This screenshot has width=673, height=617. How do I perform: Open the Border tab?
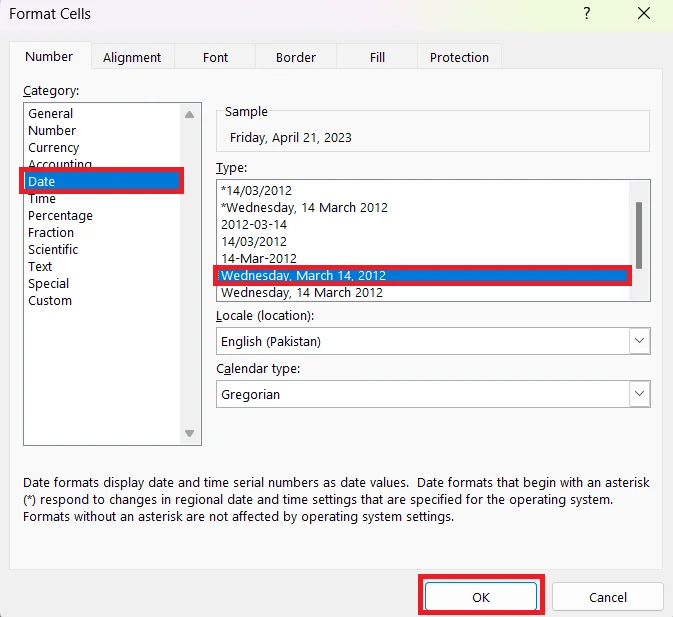296,57
